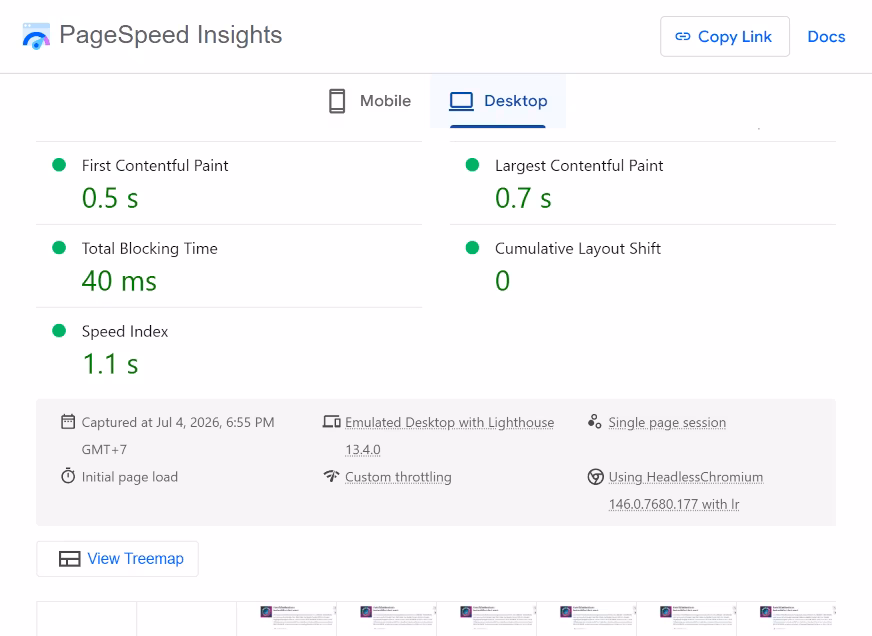This screenshot has width=872, height=636.
Task: Click the mobile phone icon
Action: coord(337,101)
